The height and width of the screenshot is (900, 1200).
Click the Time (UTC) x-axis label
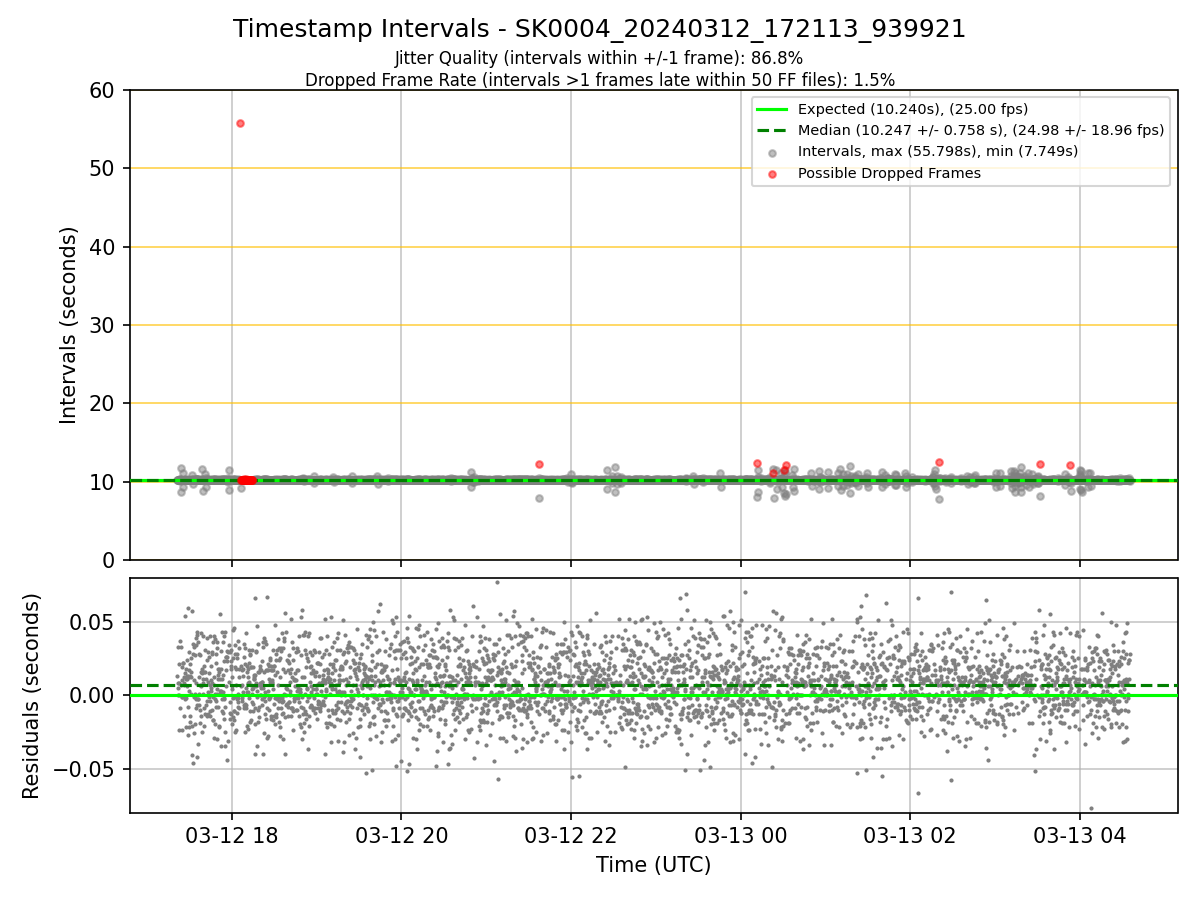coord(653,865)
